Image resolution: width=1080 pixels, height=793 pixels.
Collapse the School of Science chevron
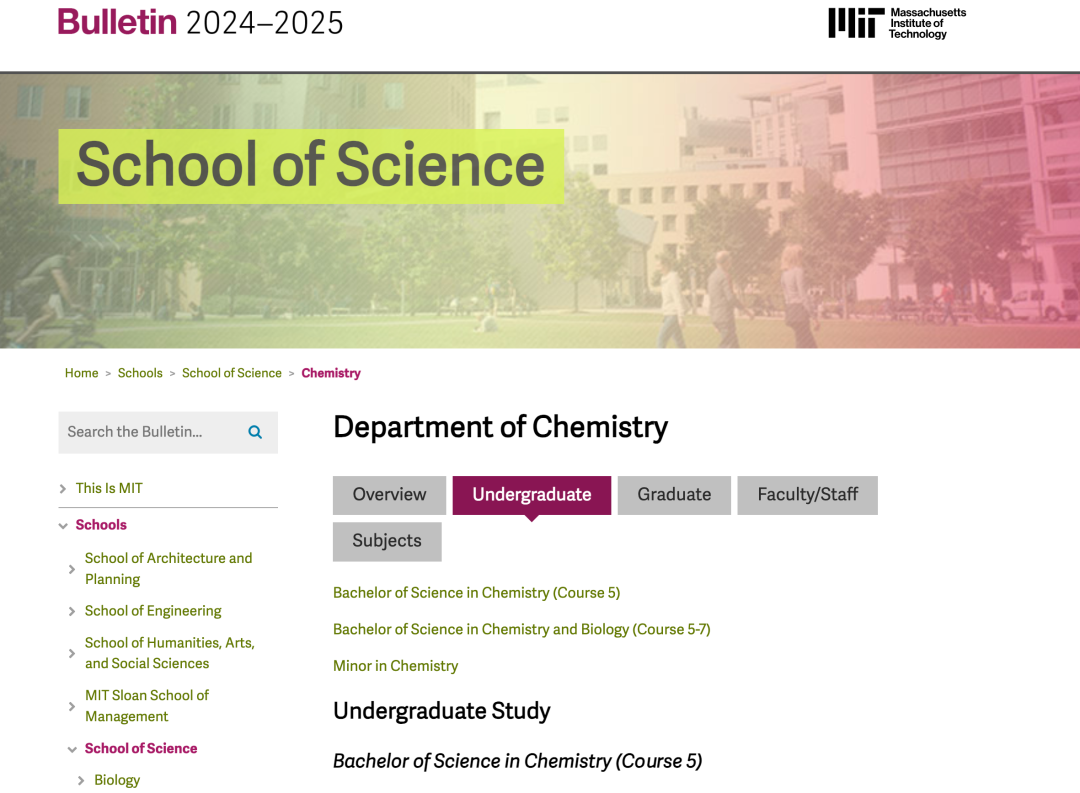point(72,749)
